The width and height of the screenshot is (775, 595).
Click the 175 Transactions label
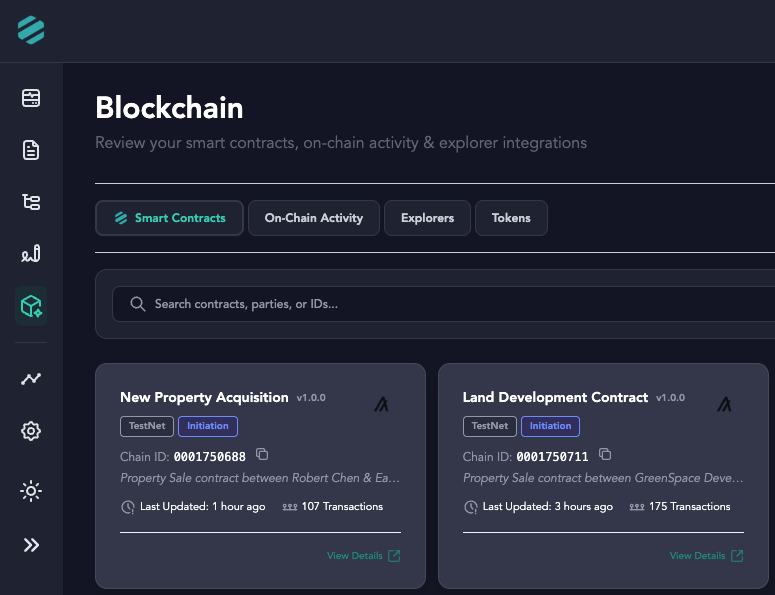(x=689, y=507)
